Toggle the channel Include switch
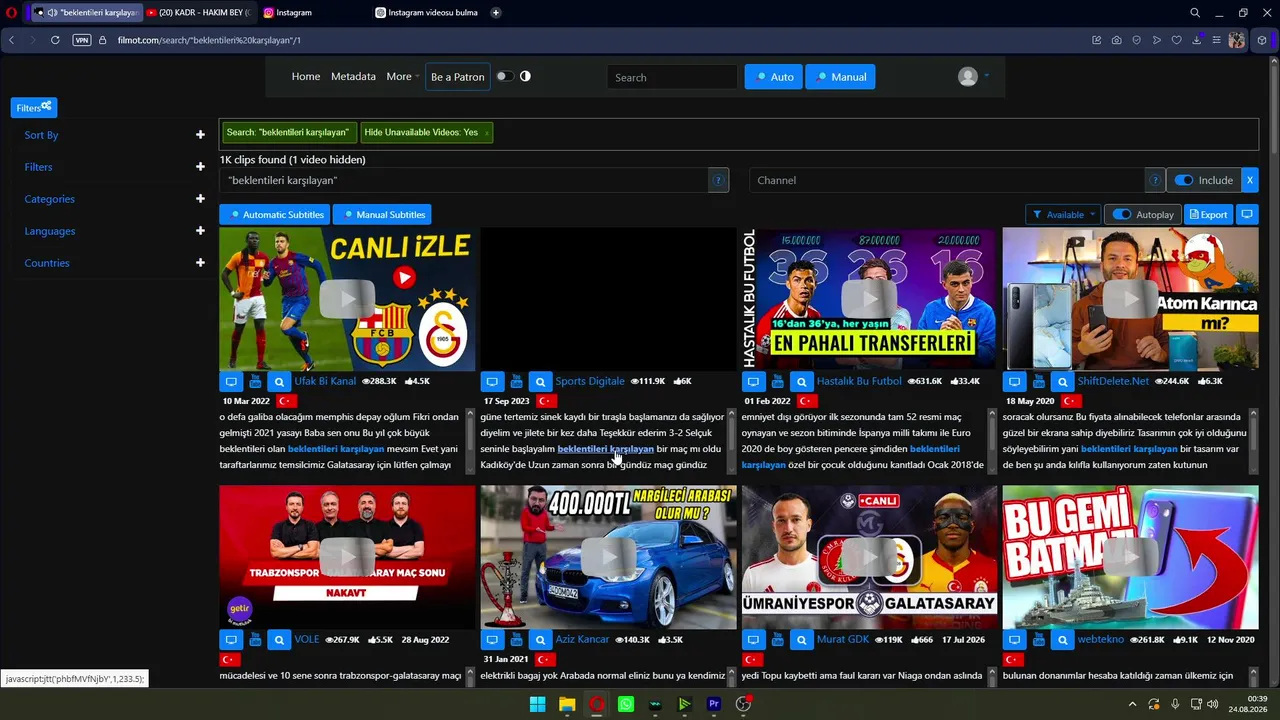Image resolution: width=1280 pixels, height=720 pixels. 1184,180
